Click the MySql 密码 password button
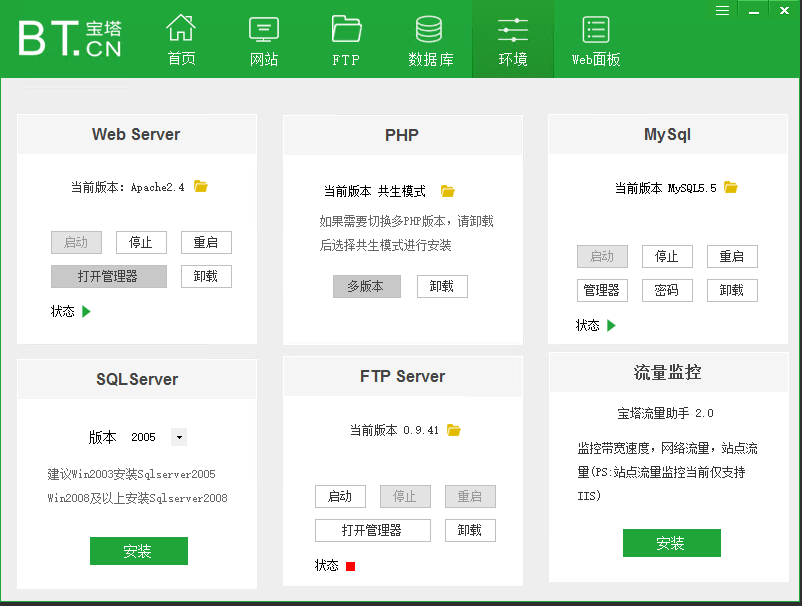 pos(667,290)
